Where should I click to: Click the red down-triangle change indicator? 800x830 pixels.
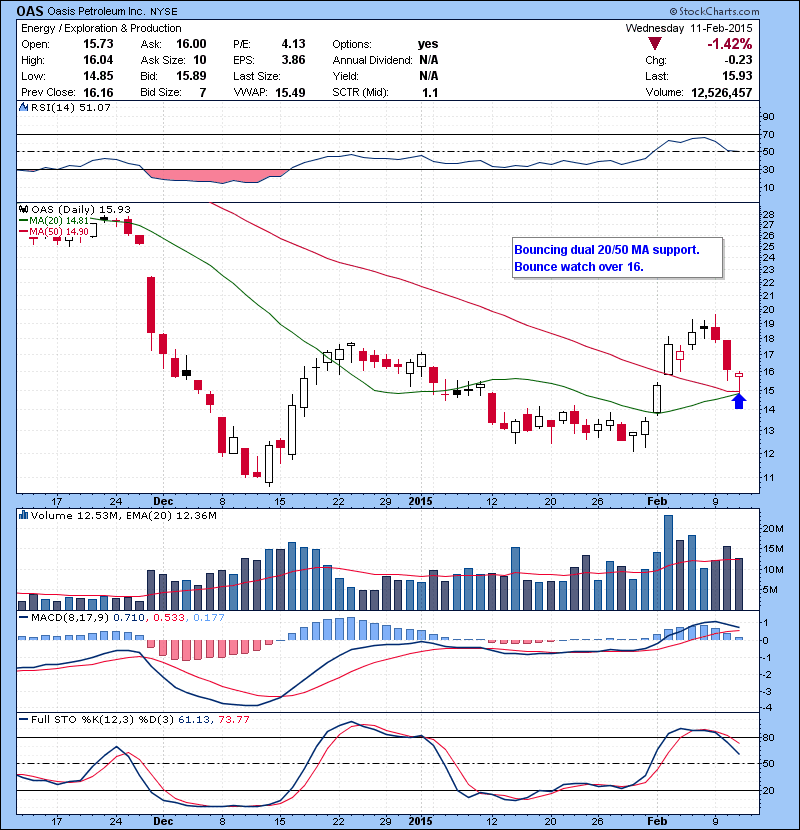click(x=655, y=44)
